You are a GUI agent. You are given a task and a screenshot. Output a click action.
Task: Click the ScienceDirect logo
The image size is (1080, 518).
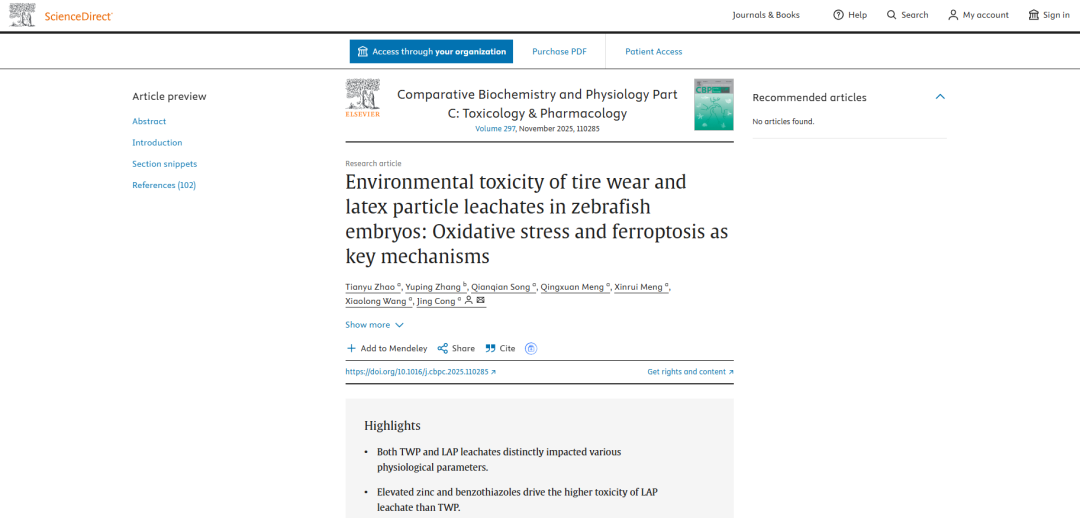point(62,15)
